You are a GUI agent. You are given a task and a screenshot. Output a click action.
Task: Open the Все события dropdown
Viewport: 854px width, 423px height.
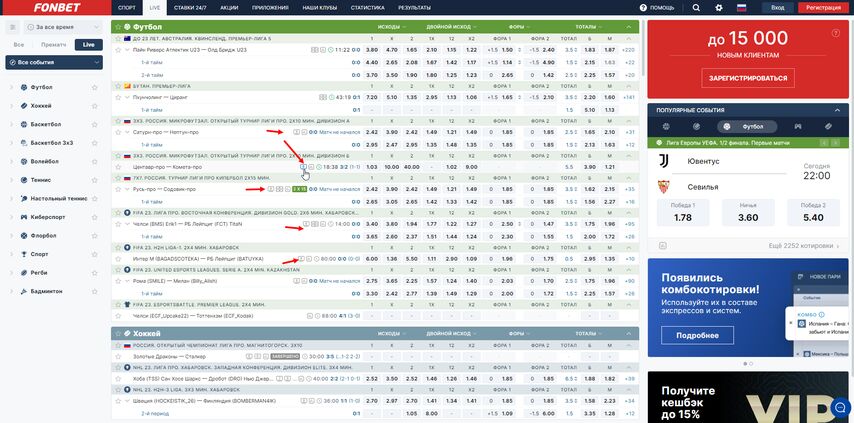[54, 63]
